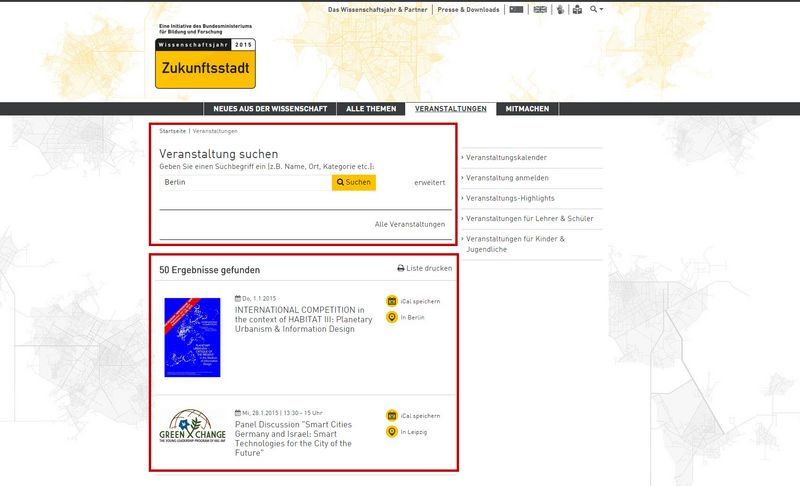Click iCal calendar icon for Panel Discussion
800x486 pixels.
click(x=392, y=415)
